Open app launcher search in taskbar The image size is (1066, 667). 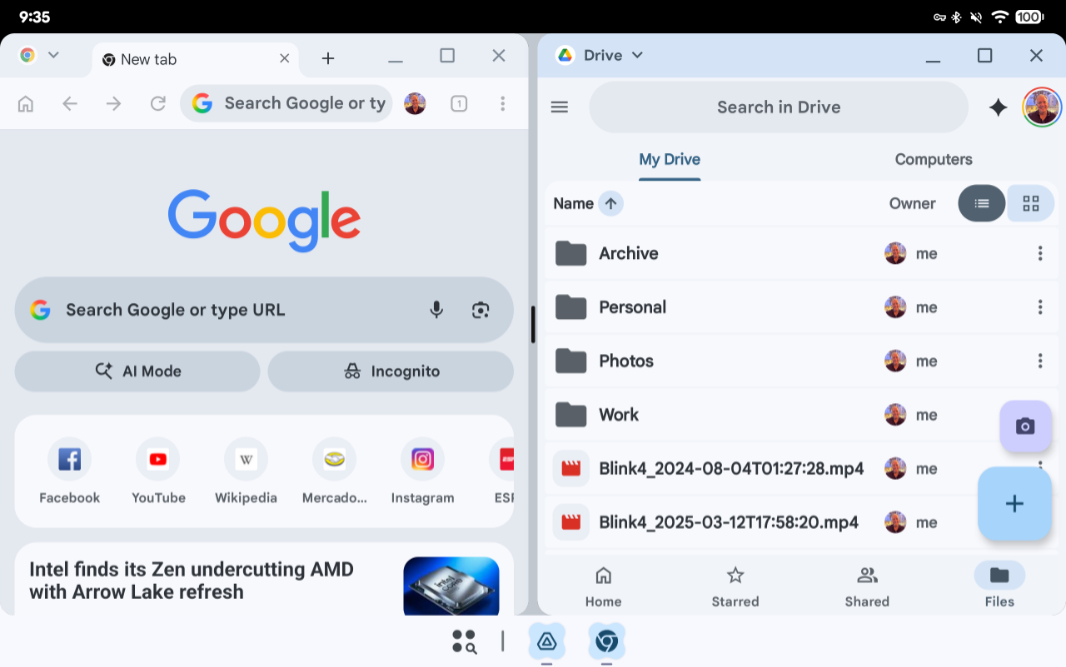coord(464,641)
